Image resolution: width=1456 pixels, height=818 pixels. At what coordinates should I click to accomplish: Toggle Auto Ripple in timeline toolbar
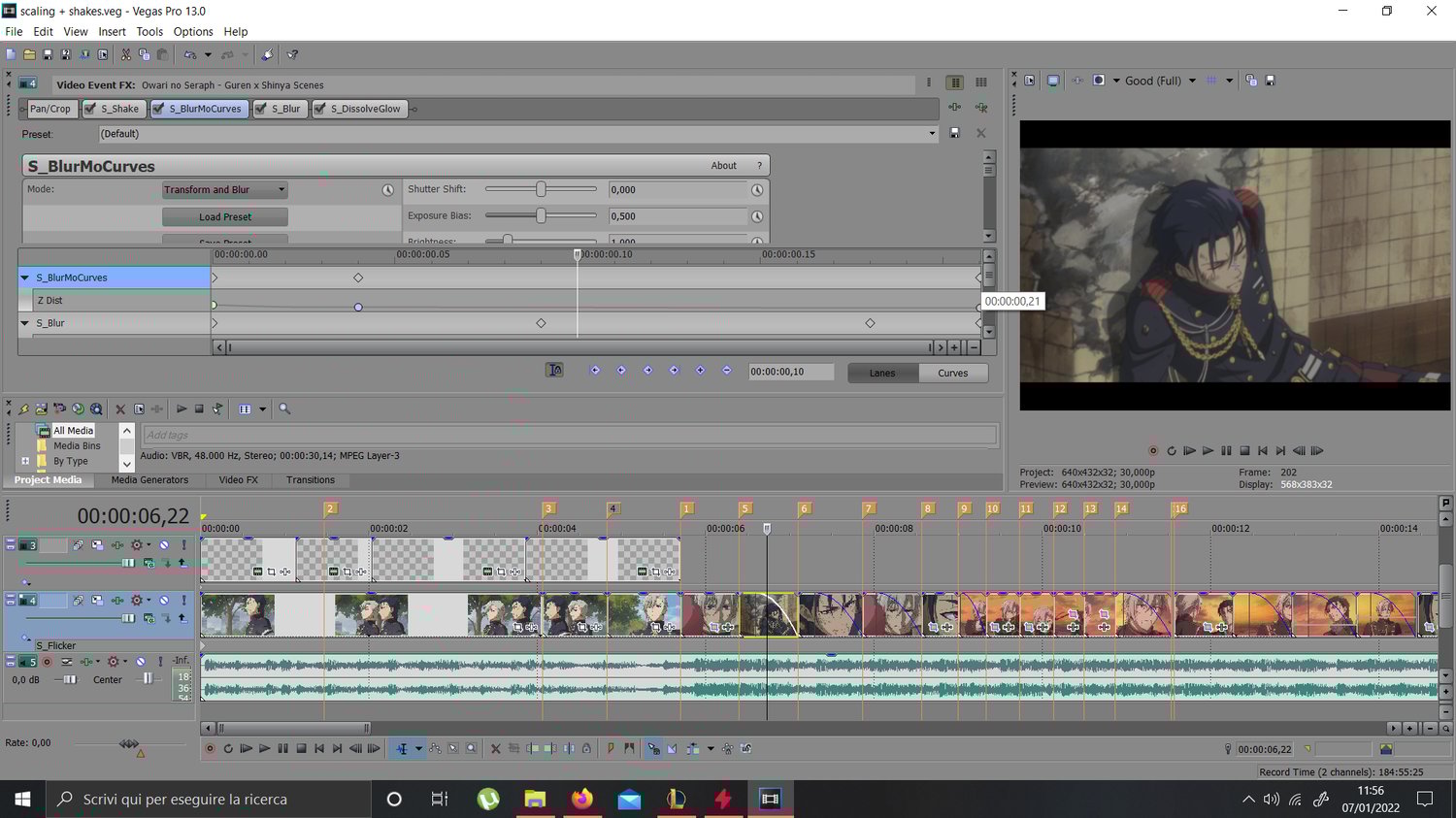[693, 749]
